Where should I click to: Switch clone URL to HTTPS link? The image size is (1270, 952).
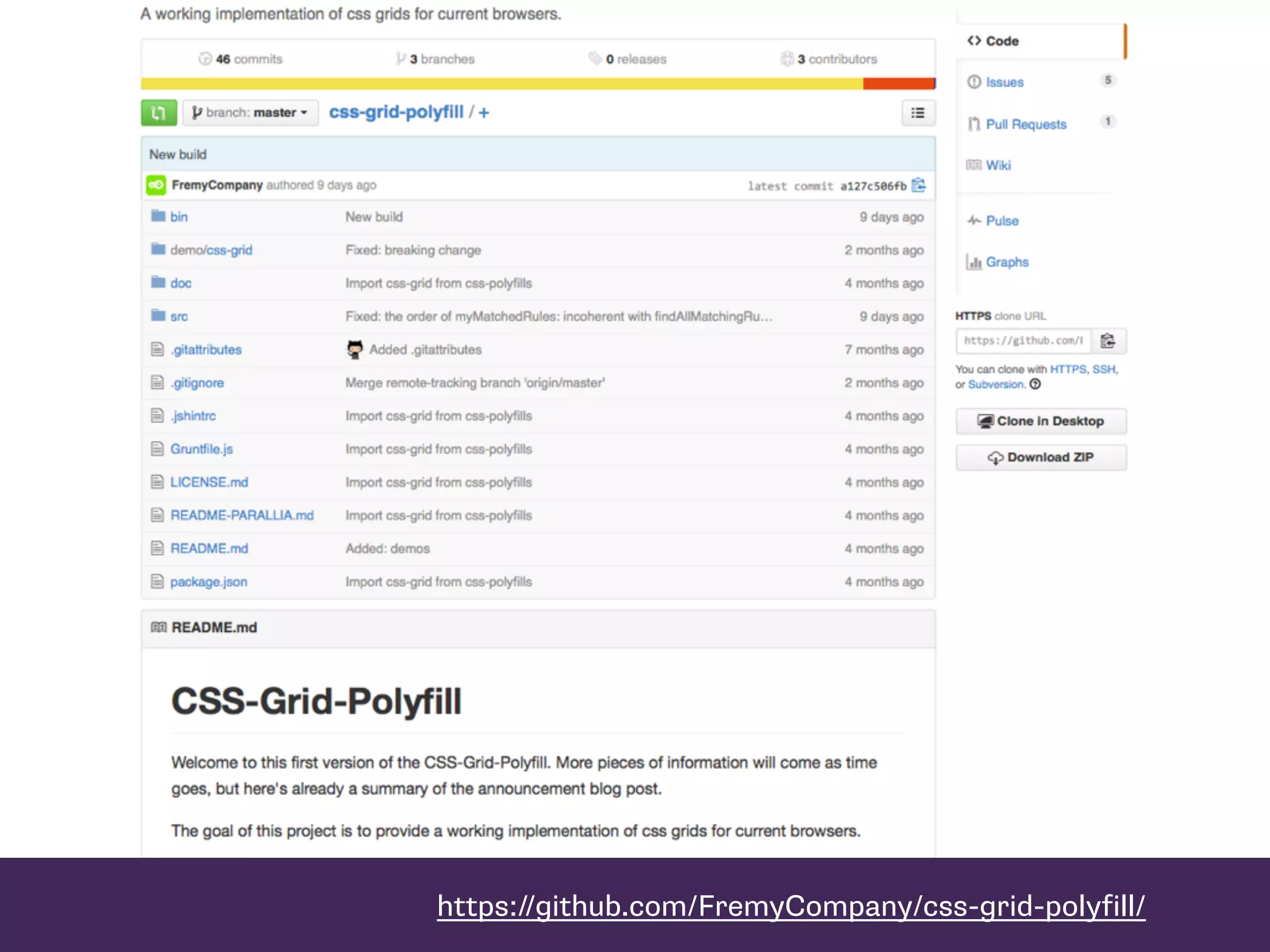click(1068, 369)
